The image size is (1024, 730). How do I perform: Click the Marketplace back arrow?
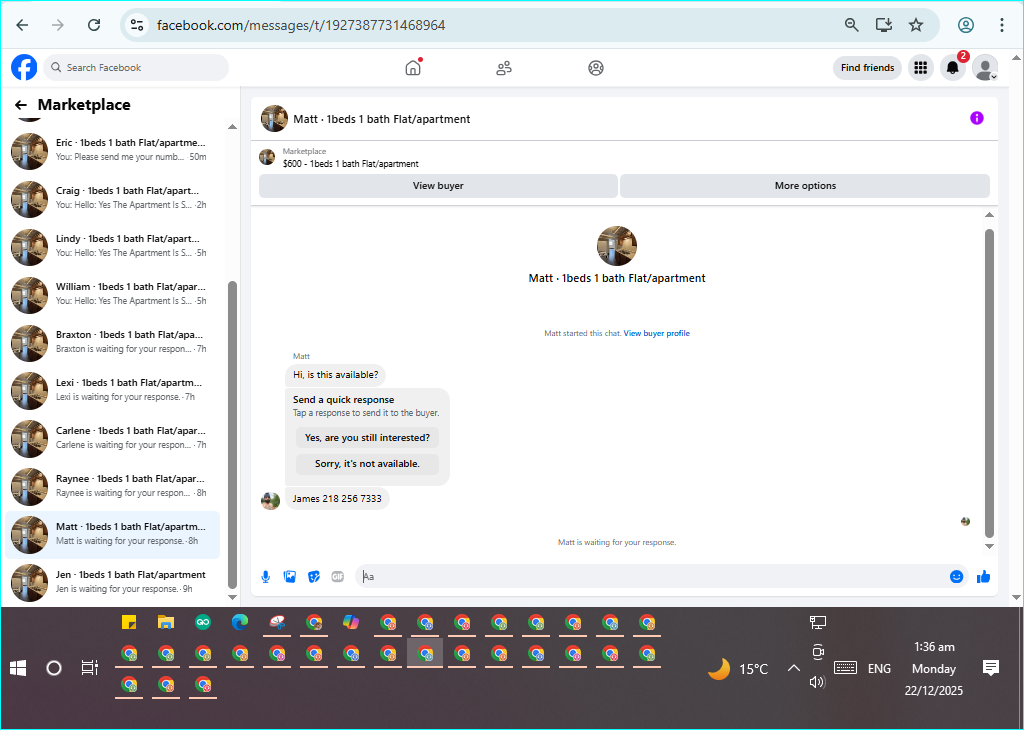[x=21, y=104]
